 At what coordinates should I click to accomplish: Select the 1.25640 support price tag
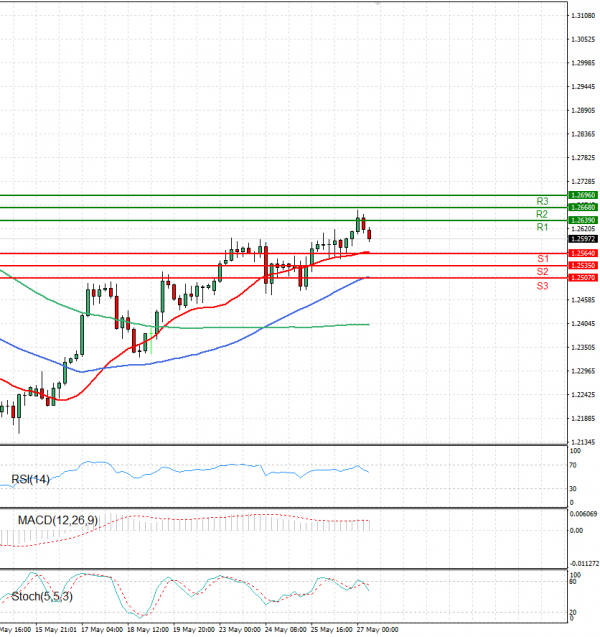(583, 253)
